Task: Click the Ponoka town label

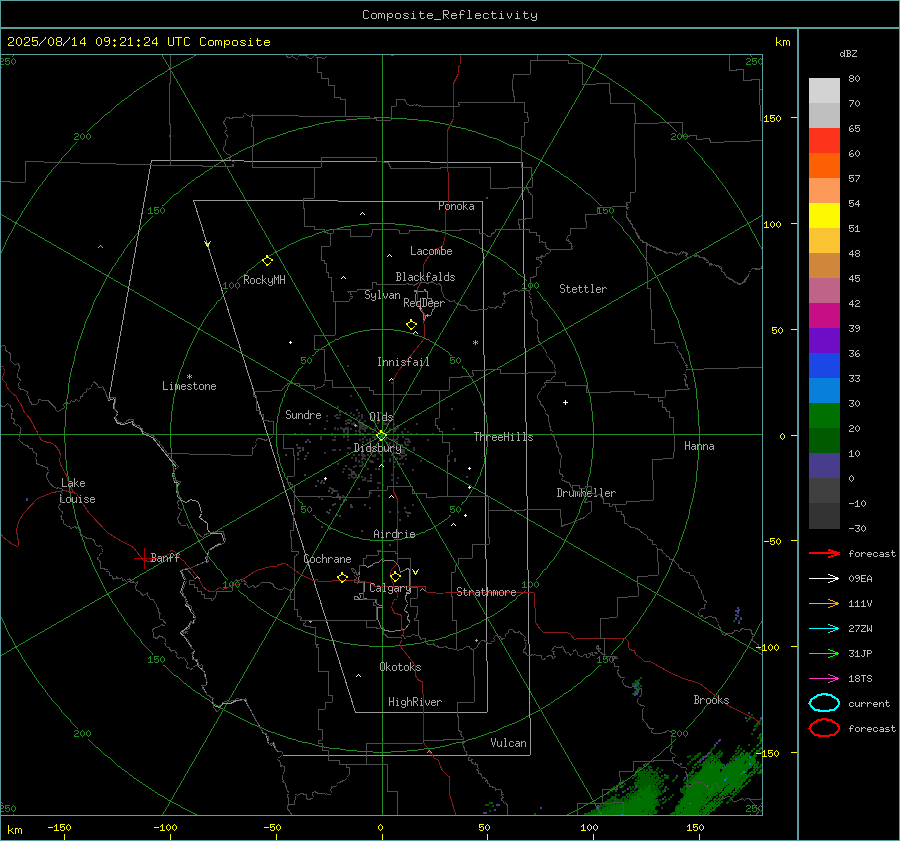Action: [x=456, y=206]
